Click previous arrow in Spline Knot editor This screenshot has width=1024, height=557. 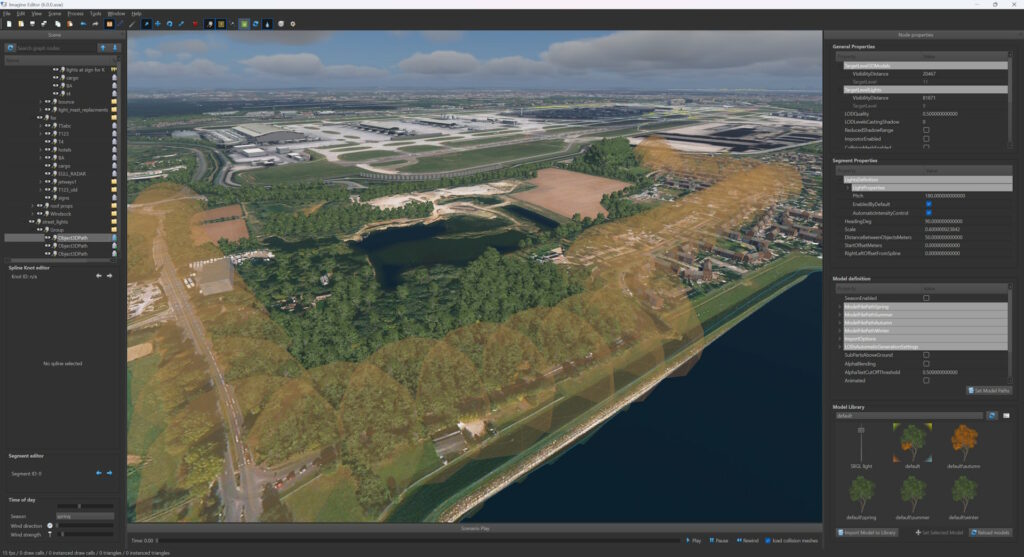click(x=99, y=276)
